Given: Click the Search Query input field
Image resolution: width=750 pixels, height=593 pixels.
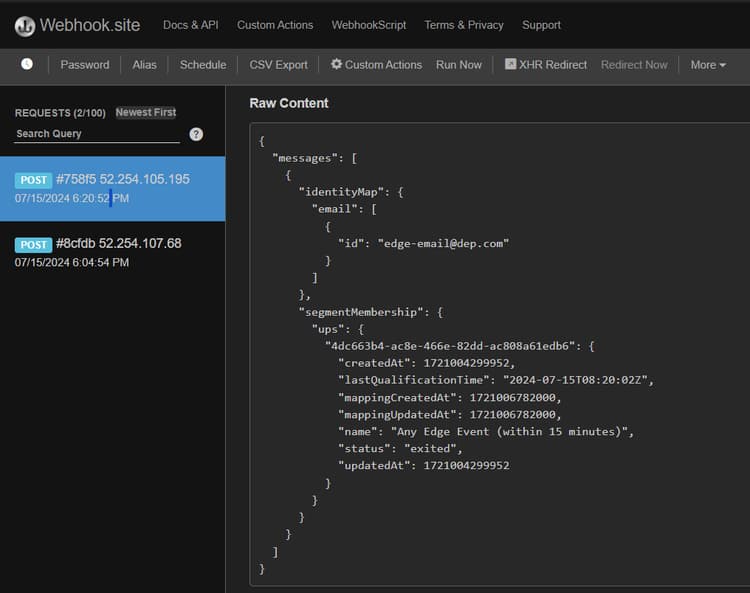Looking at the screenshot, I should click(x=97, y=134).
